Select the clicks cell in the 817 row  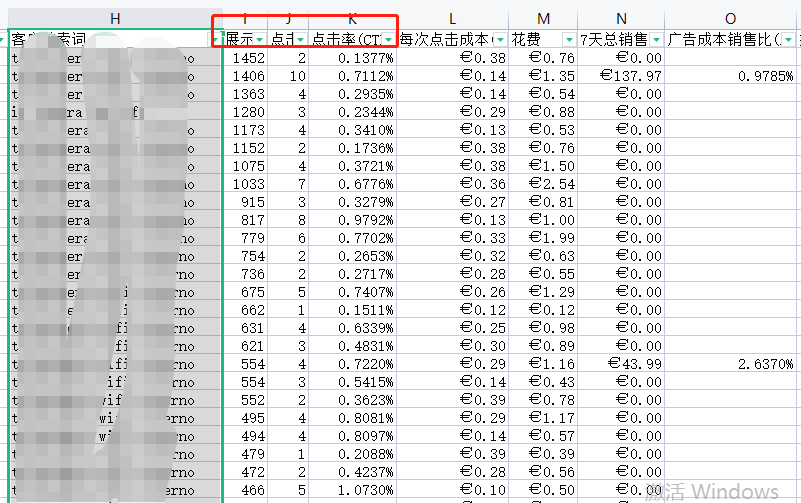tap(288, 220)
